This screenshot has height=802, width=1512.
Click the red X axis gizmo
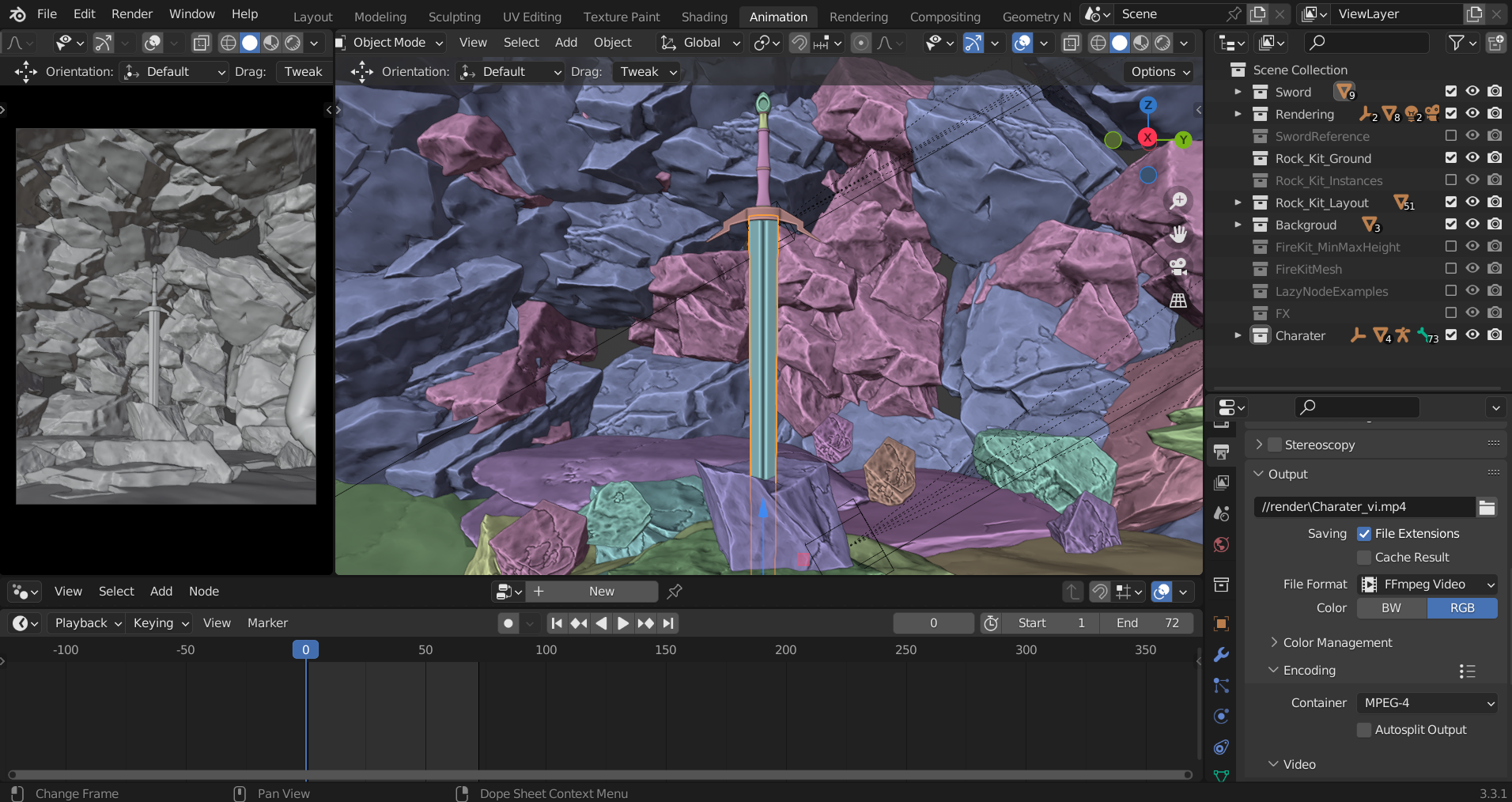click(1147, 138)
